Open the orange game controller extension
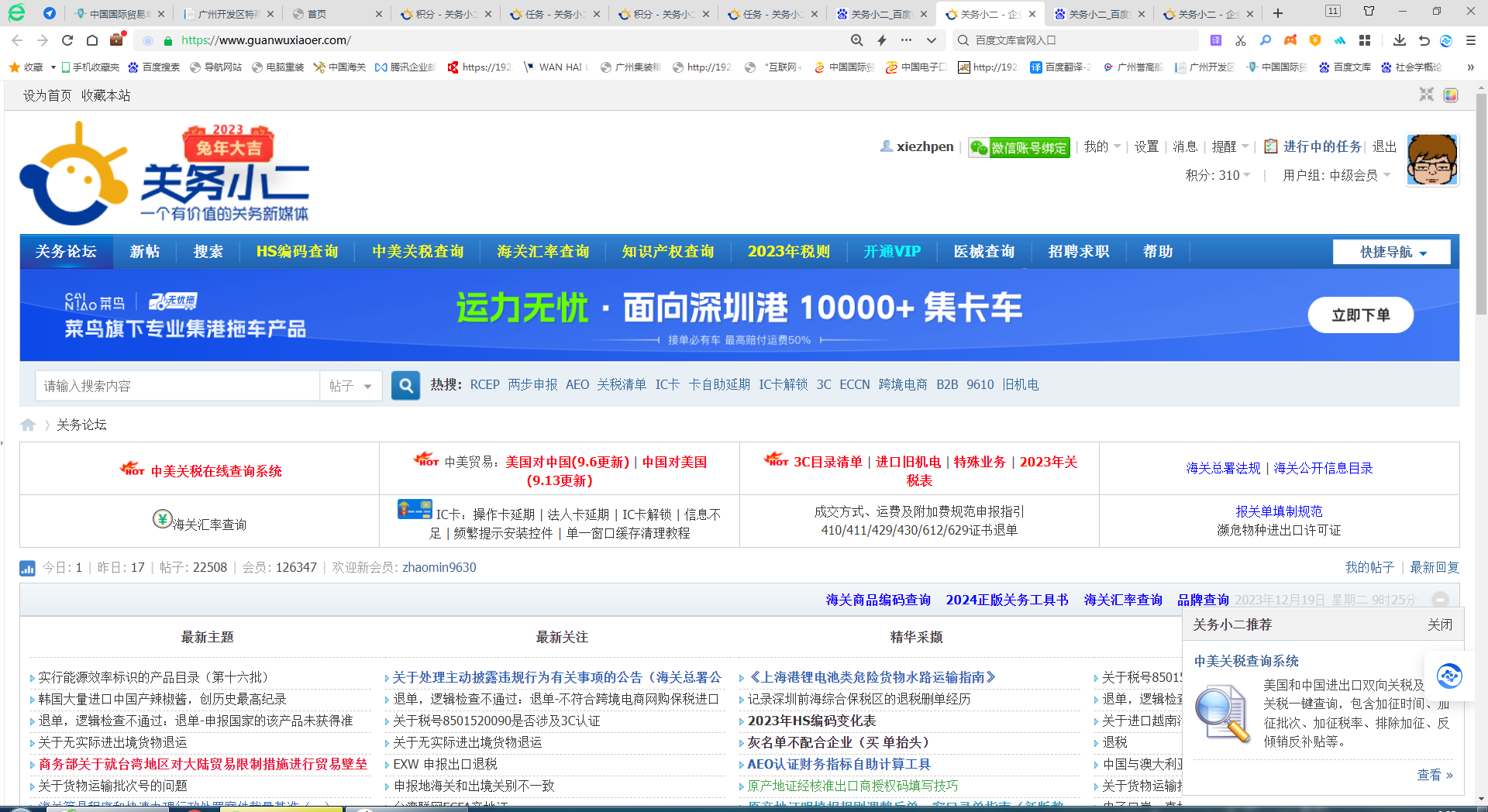Screen dimensions: 1488x812 (x=1290, y=40)
